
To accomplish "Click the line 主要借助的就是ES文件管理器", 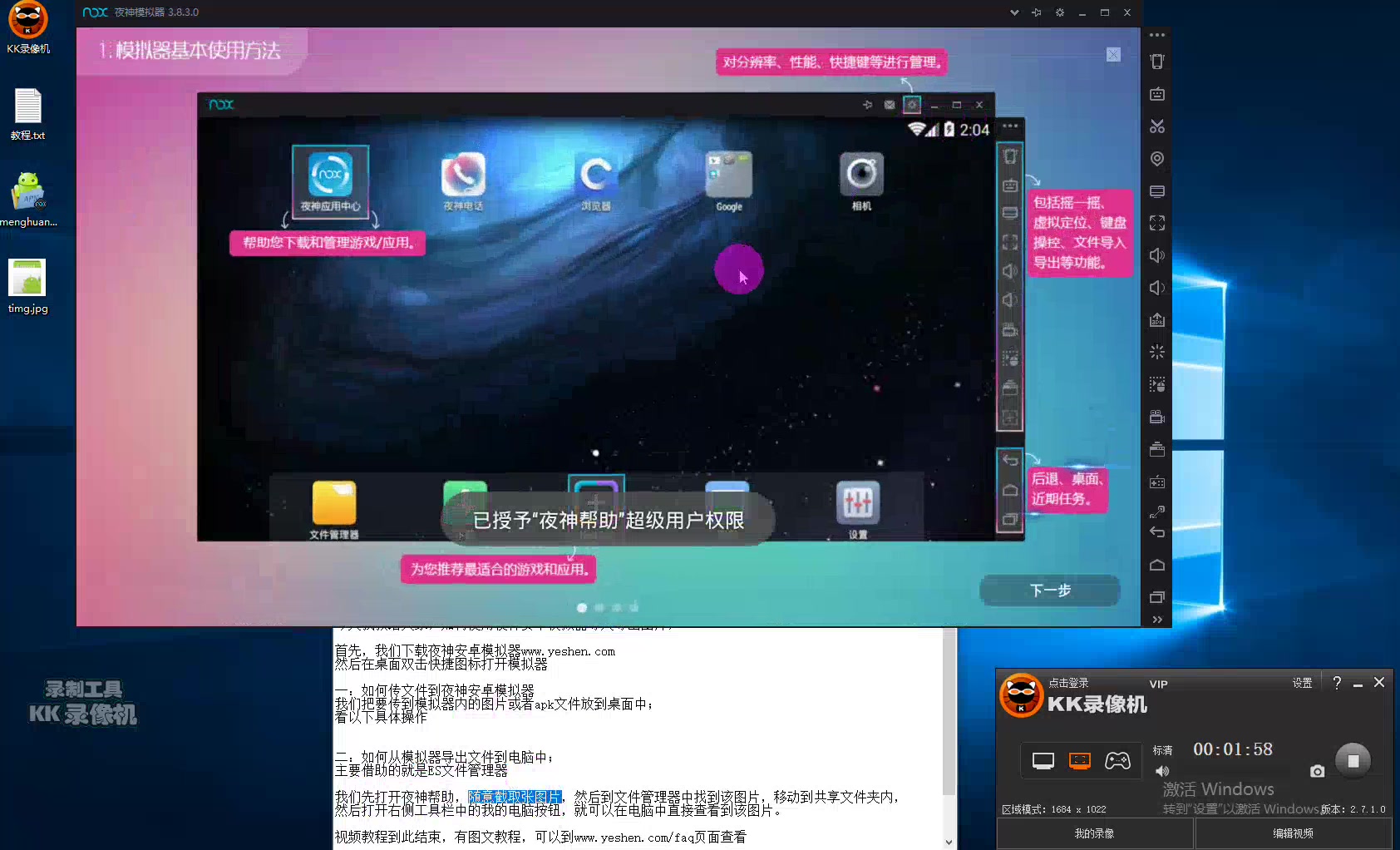I will (421, 770).
